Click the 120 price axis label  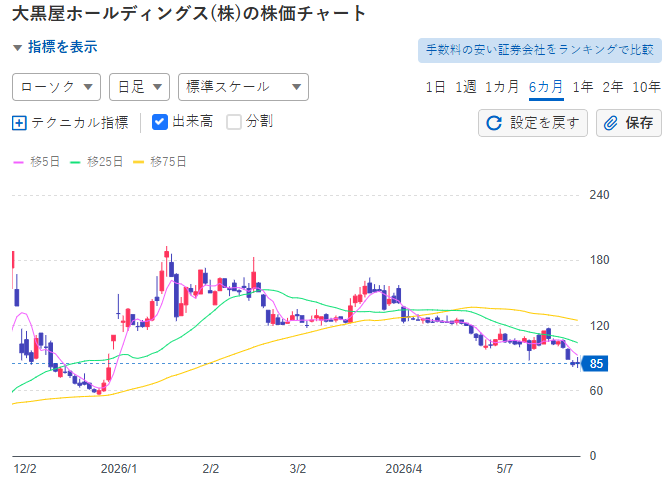click(599, 326)
